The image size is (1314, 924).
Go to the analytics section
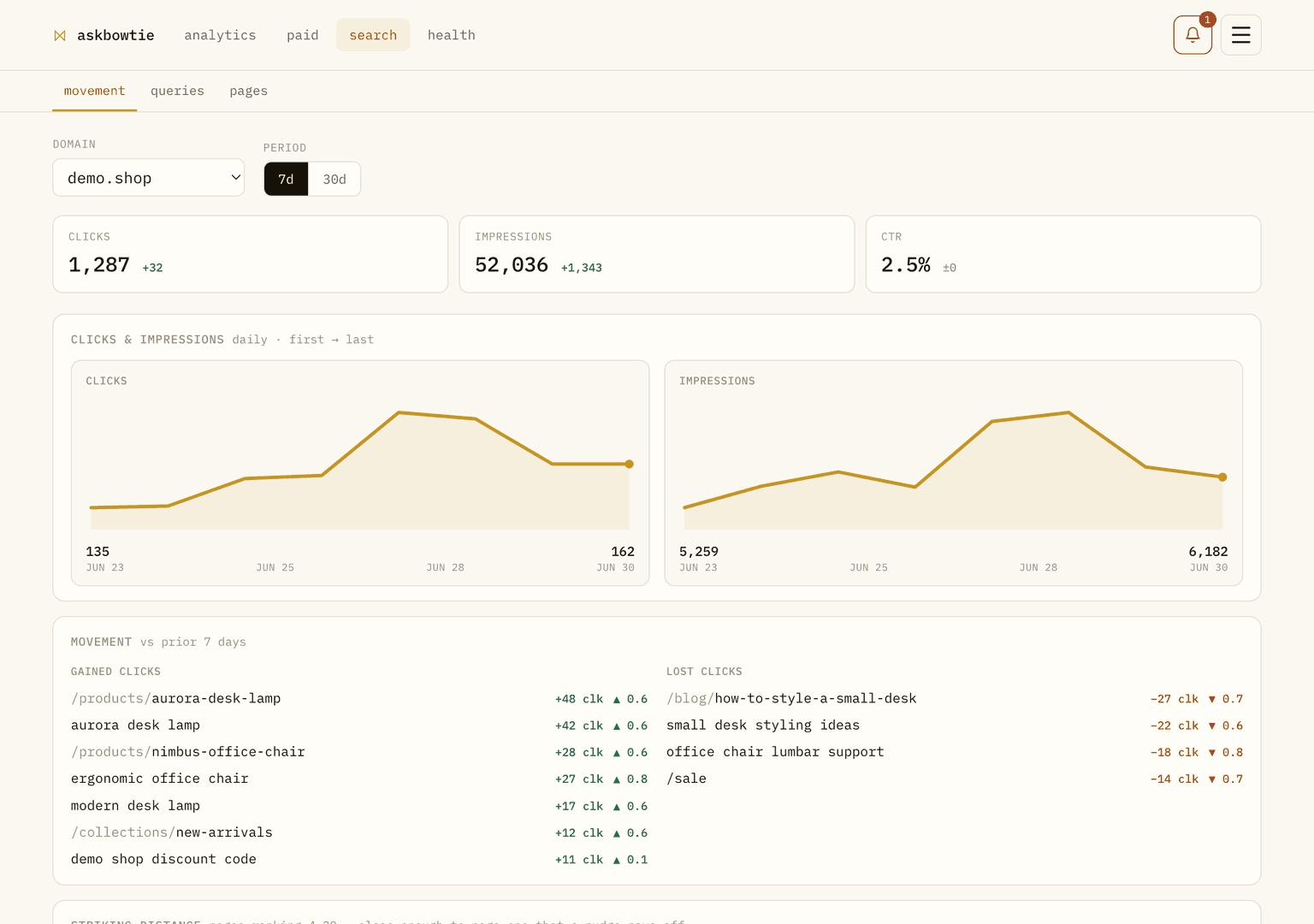point(220,35)
